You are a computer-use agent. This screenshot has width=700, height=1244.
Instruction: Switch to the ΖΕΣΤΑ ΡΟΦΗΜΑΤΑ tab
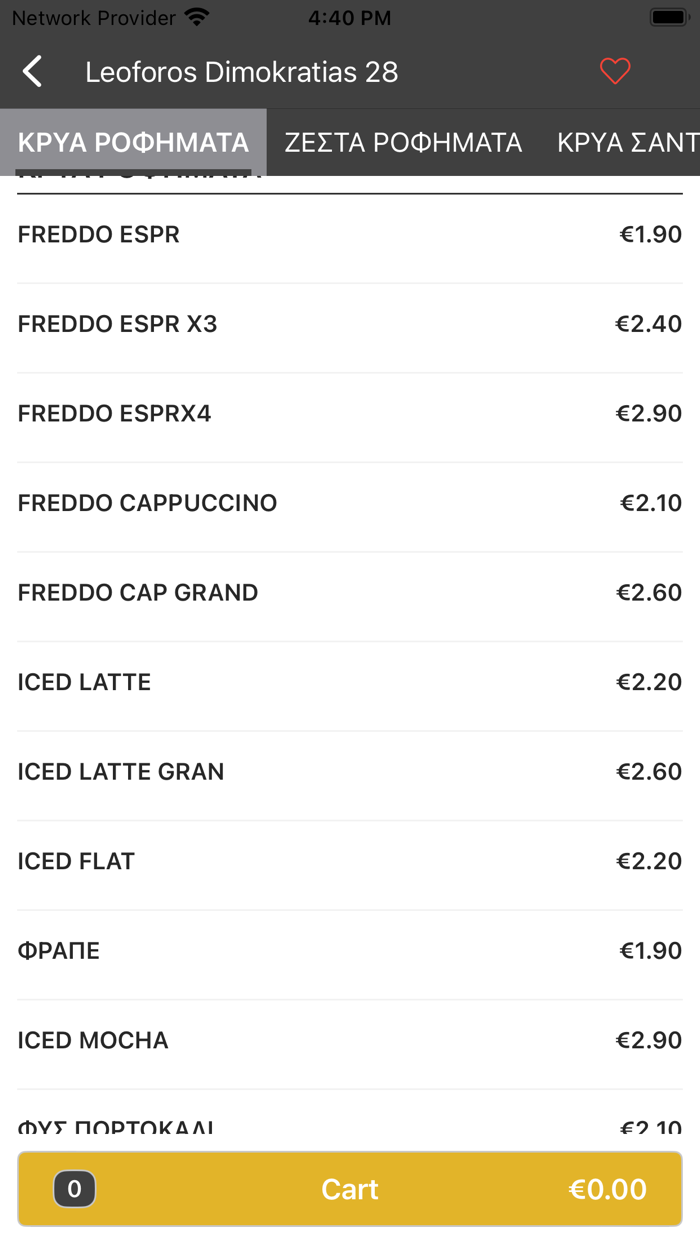(x=404, y=142)
